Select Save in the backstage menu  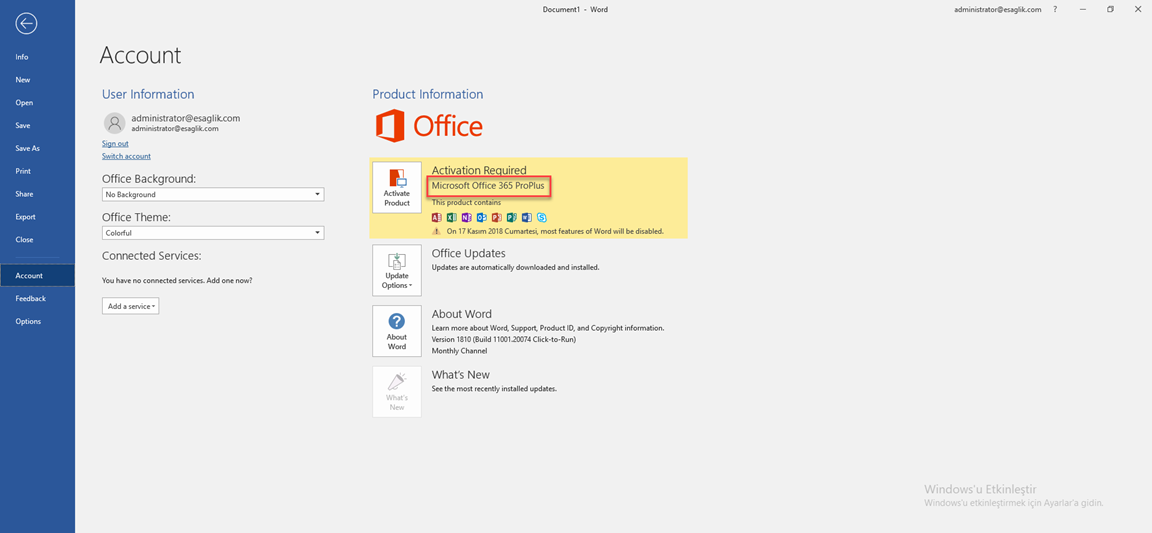pos(37,126)
